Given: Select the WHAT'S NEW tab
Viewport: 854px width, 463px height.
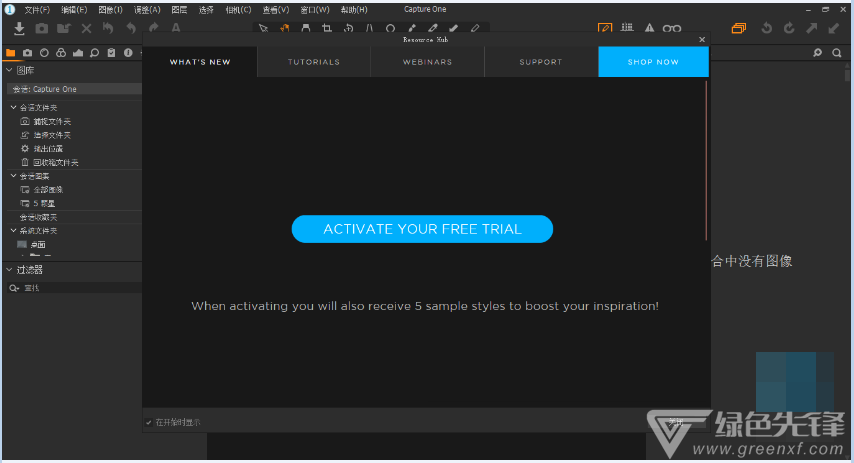Looking at the screenshot, I should 200,62.
